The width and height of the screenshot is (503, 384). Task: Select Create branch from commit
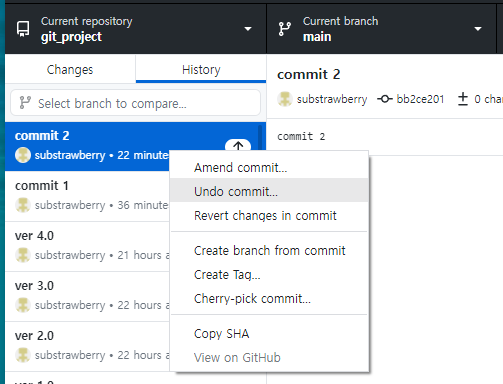click(x=269, y=251)
